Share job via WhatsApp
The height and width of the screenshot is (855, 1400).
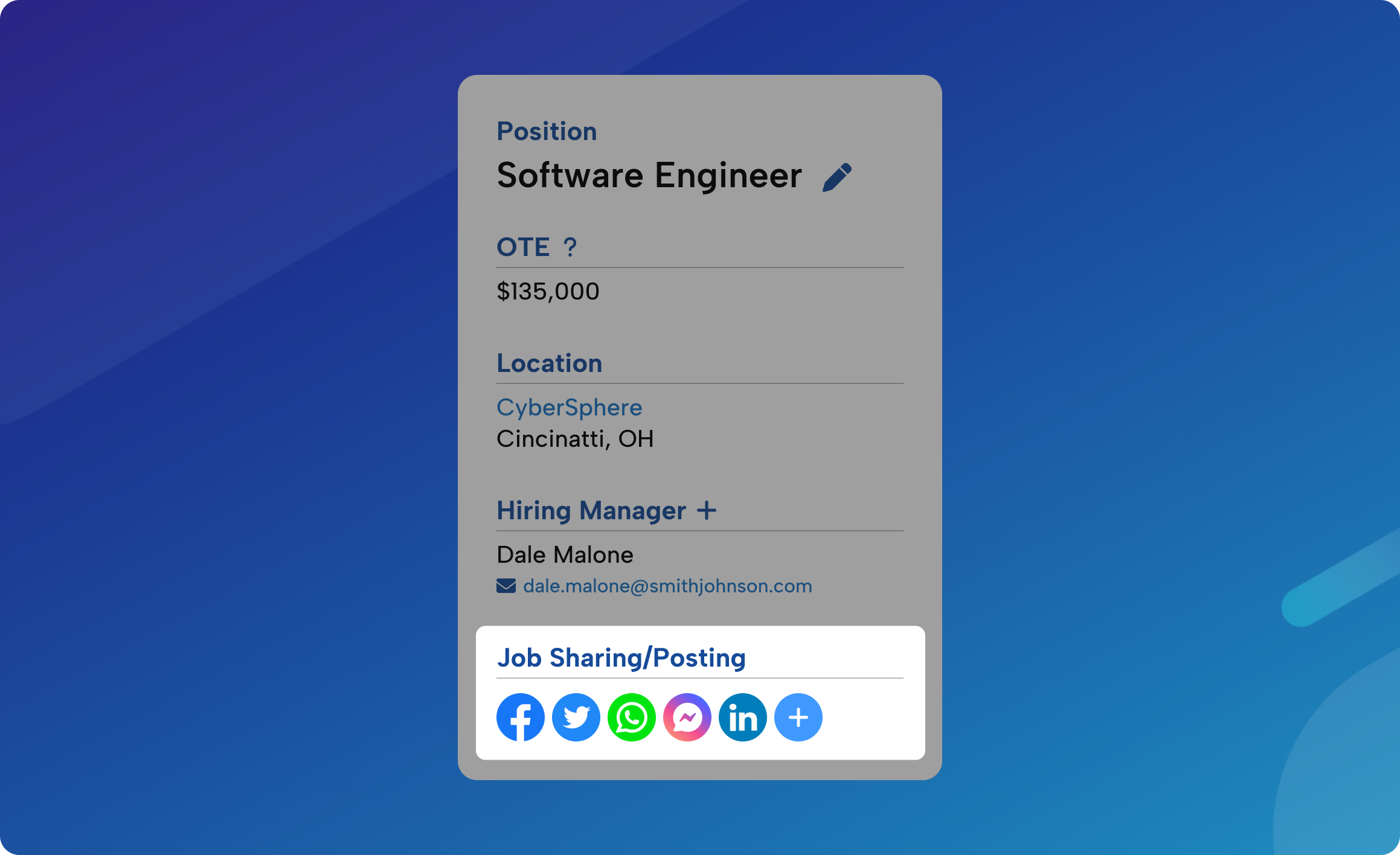632,717
